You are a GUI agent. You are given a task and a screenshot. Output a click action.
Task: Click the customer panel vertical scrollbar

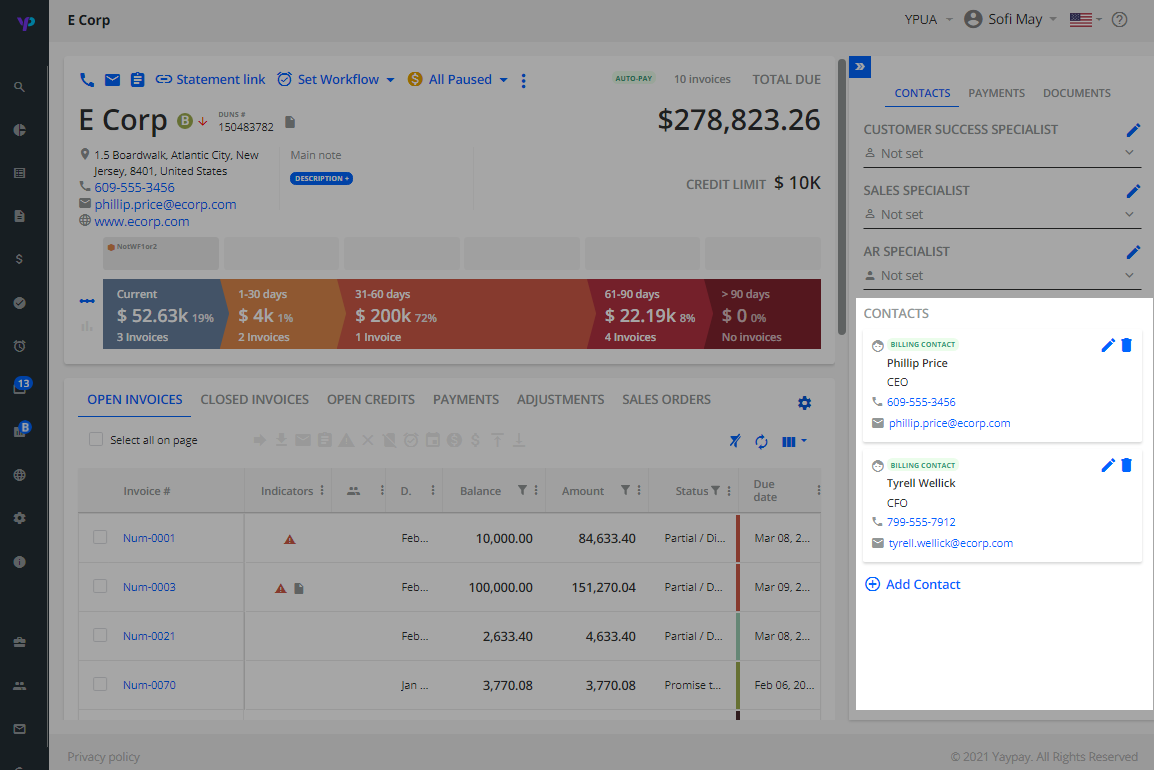841,197
